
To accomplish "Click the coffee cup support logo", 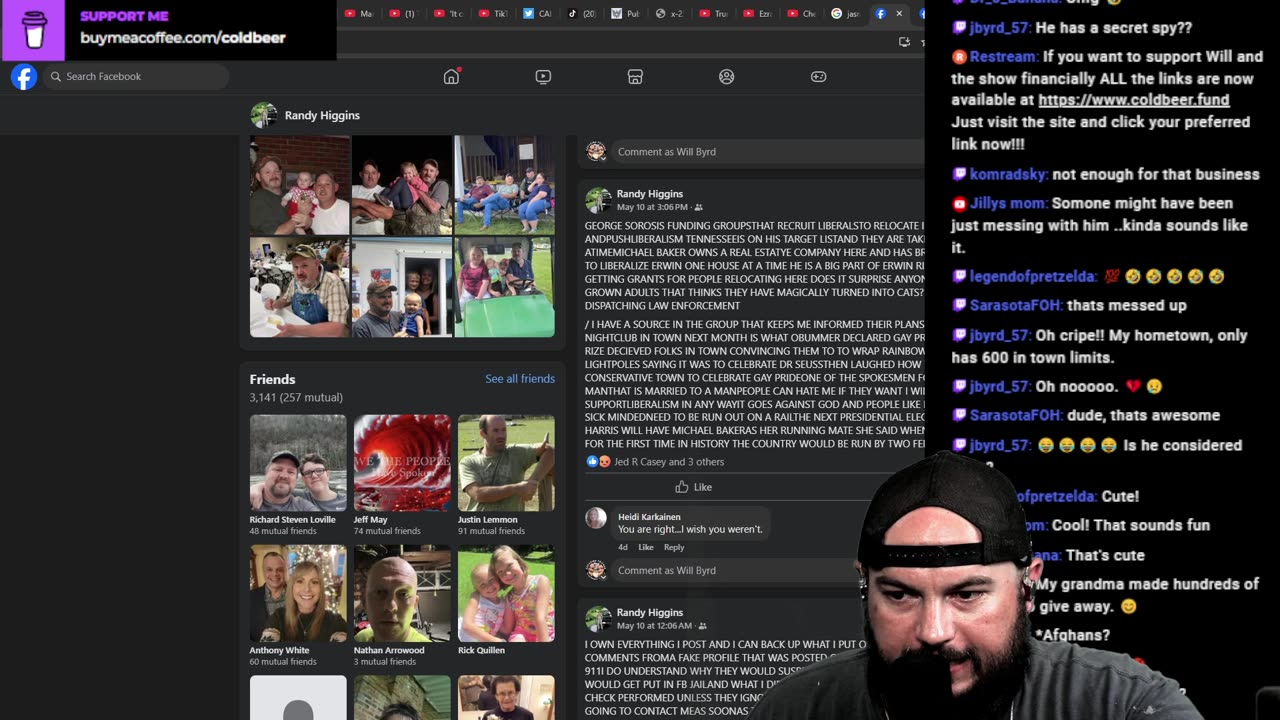I will (34, 30).
